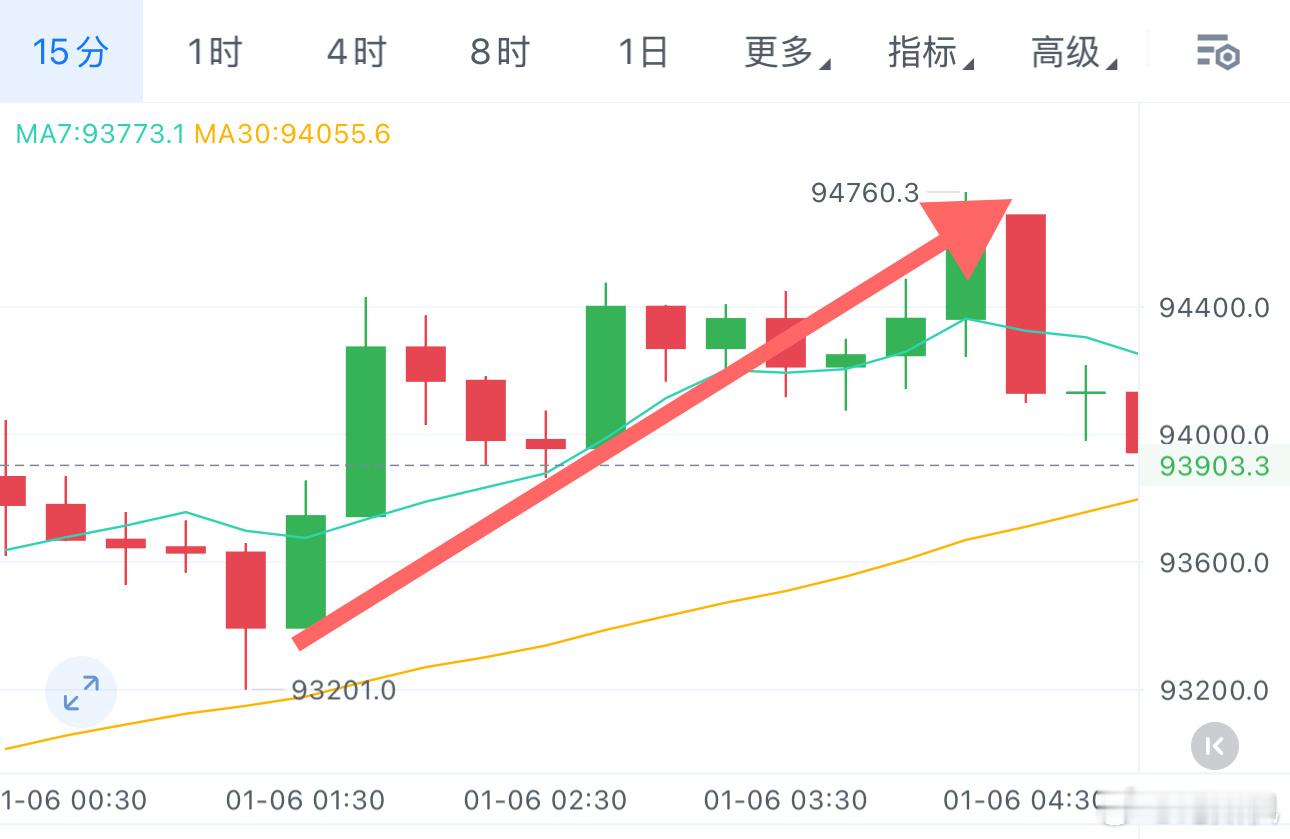Click the 93201.0 low price marker
This screenshot has height=839, width=1290.
(343, 690)
